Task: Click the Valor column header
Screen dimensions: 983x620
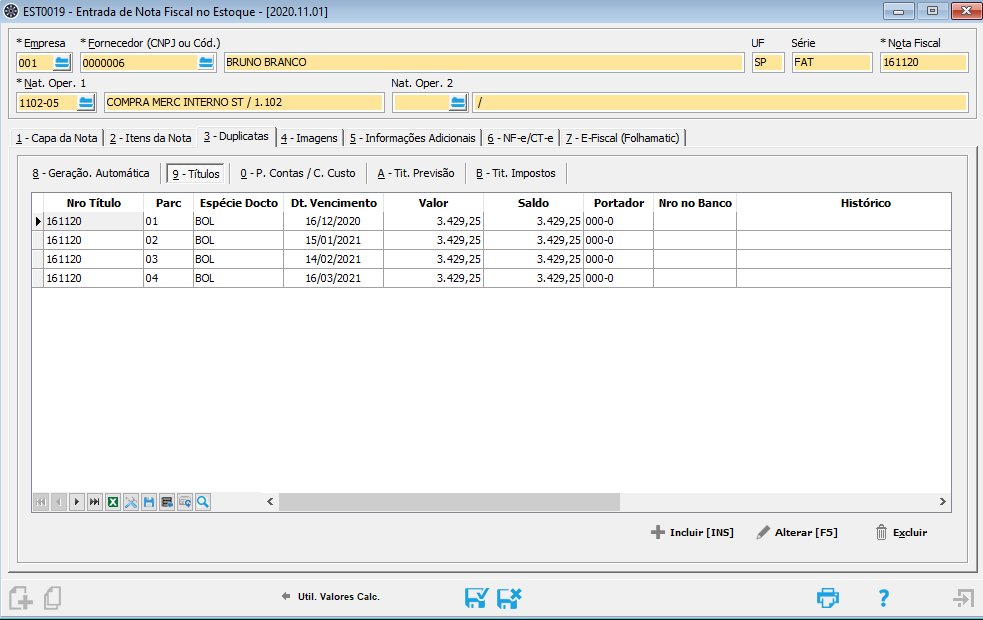Action: click(x=433, y=203)
